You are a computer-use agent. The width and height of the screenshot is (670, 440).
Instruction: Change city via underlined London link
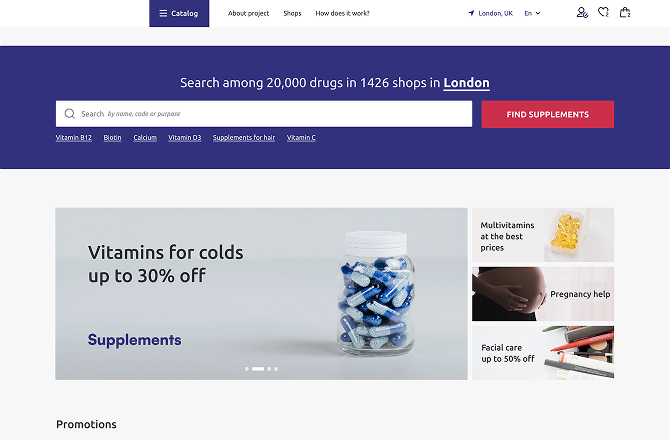pos(466,82)
